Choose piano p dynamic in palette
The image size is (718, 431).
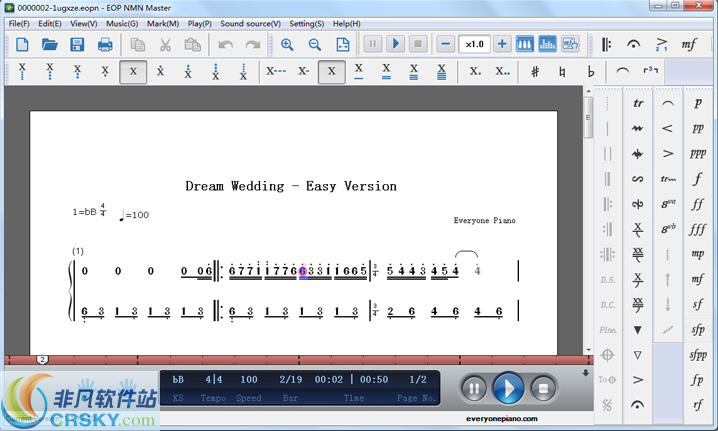(697, 104)
